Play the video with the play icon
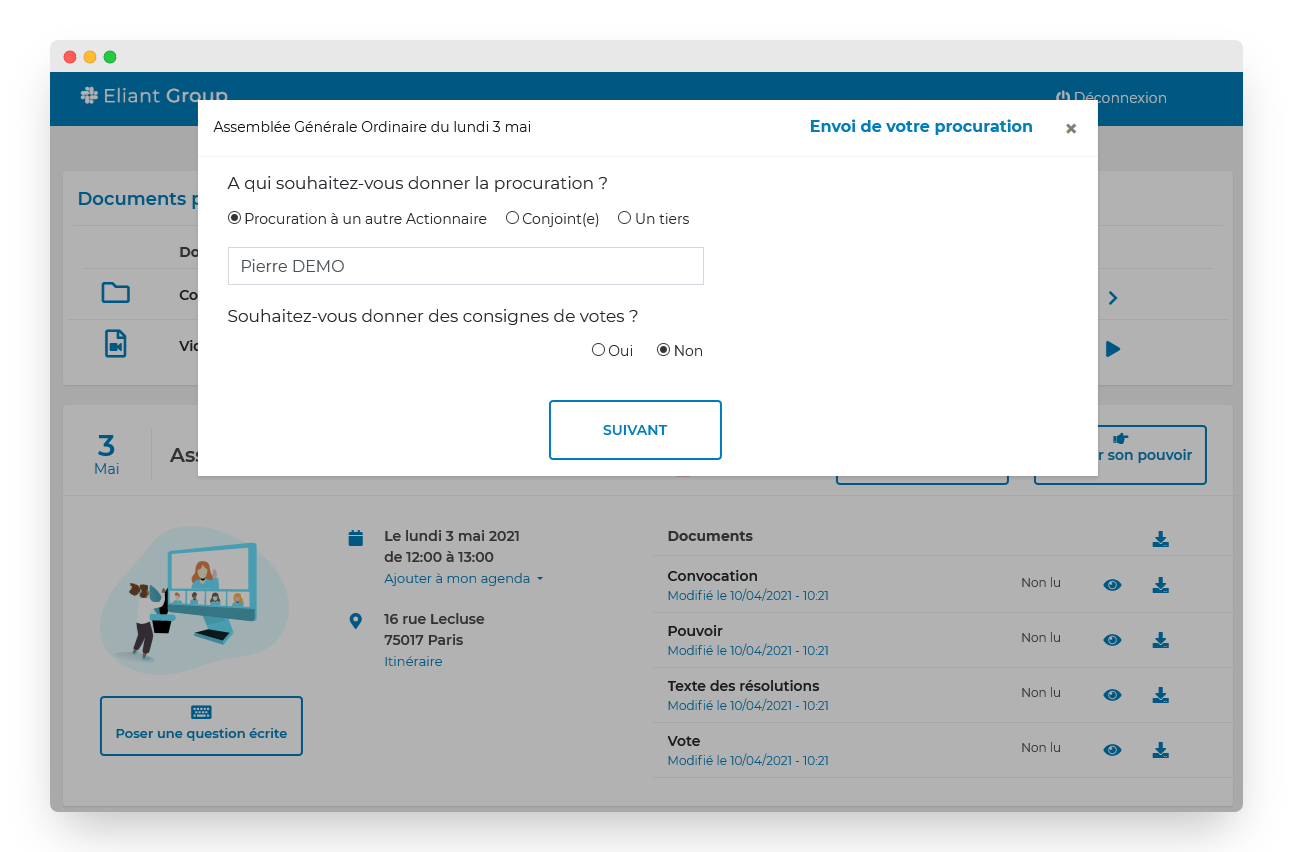The width and height of the screenshot is (1293, 852). click(1112, 349)
